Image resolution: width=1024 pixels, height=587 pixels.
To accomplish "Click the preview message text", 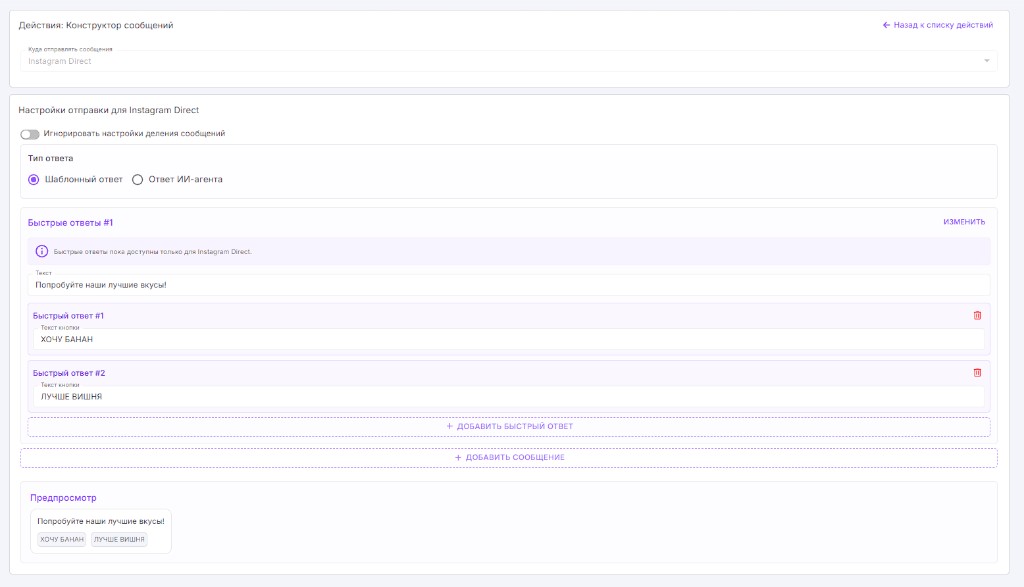I will click(101, 521).
